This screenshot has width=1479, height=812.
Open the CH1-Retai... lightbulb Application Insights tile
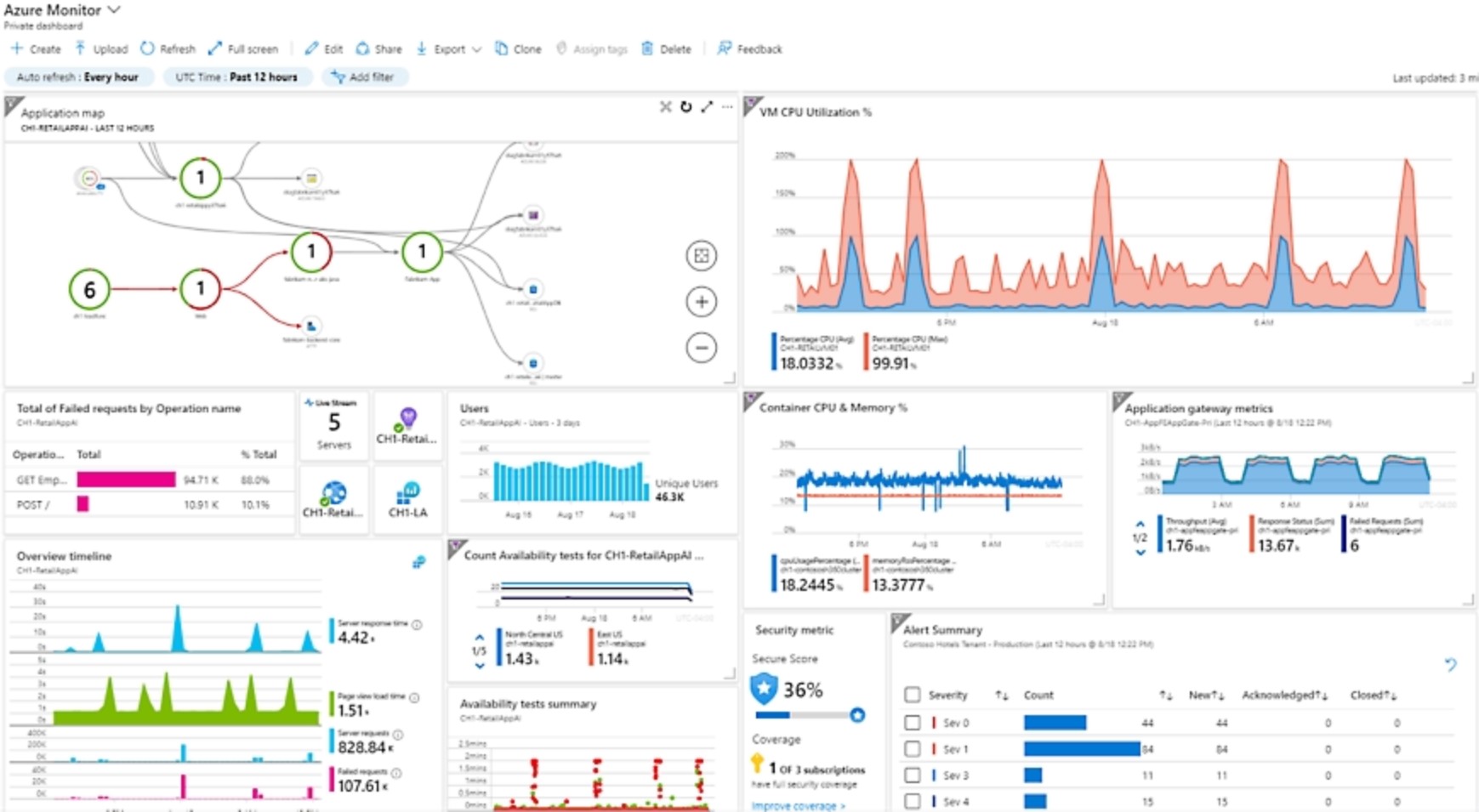pos(407,425)
